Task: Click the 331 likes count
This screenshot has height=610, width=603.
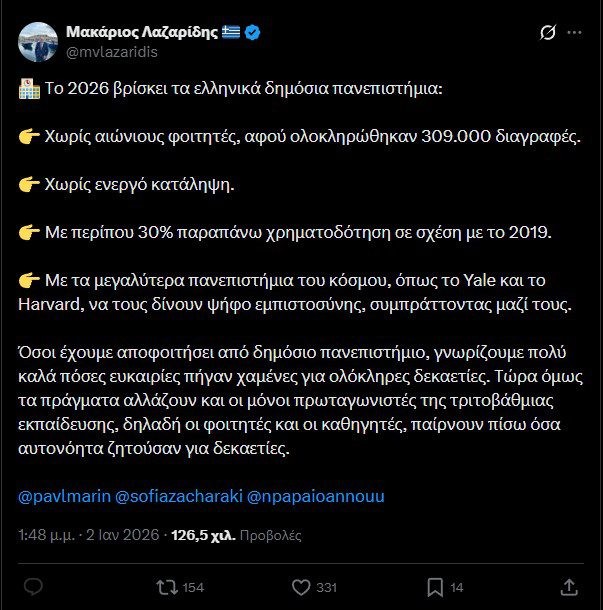Action: 326,587
